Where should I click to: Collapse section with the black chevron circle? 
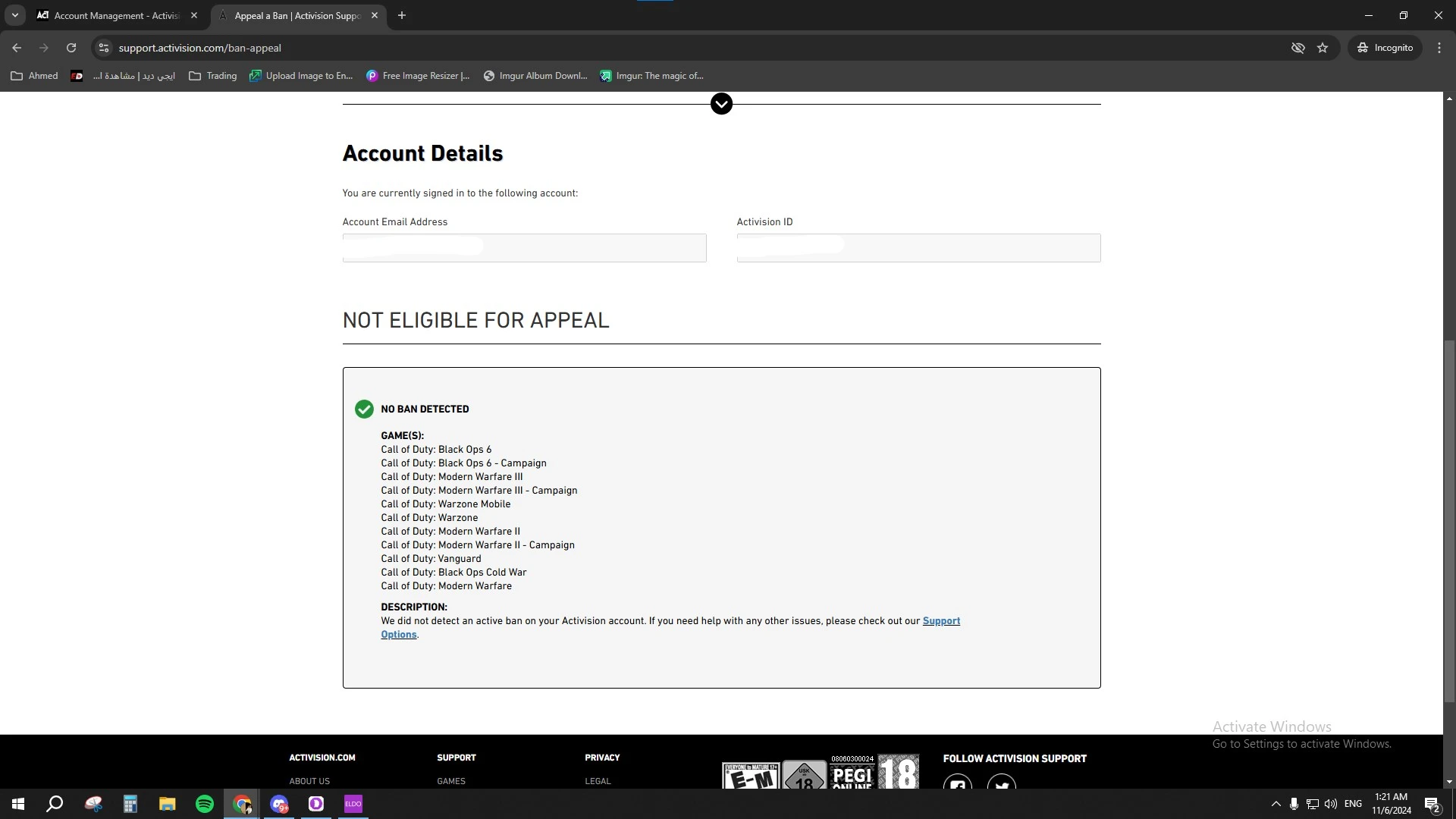[721, 104]
